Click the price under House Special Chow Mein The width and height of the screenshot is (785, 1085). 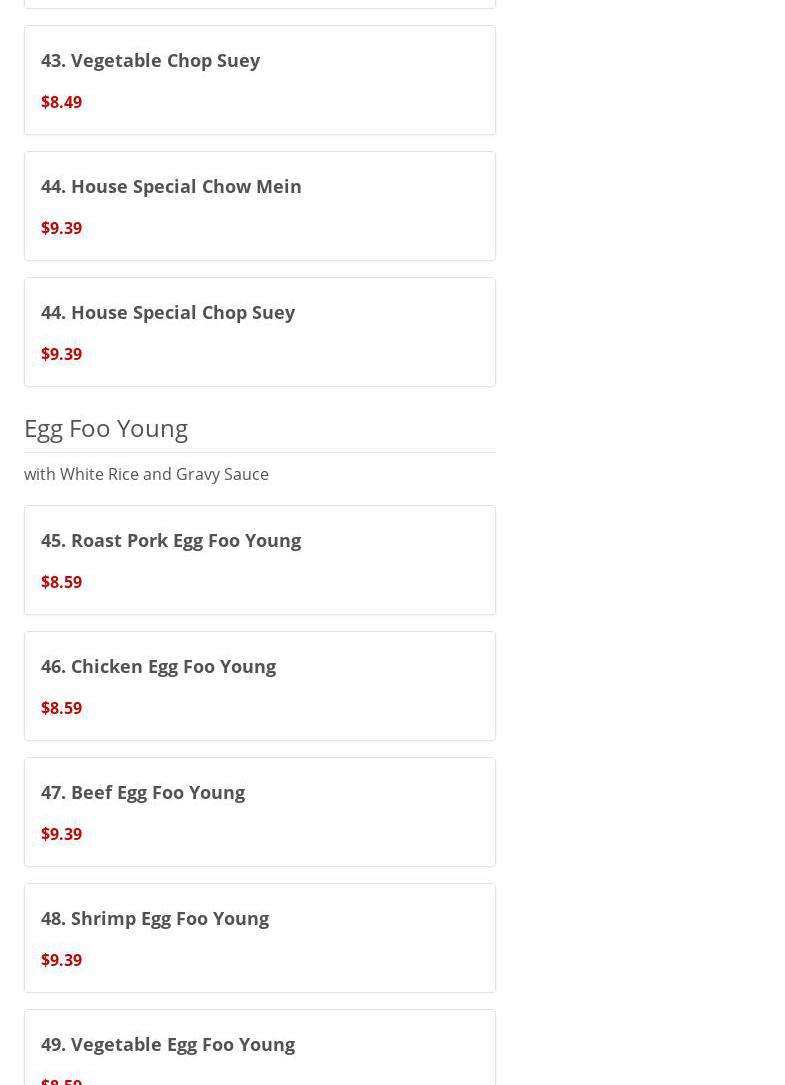[61, 228]
